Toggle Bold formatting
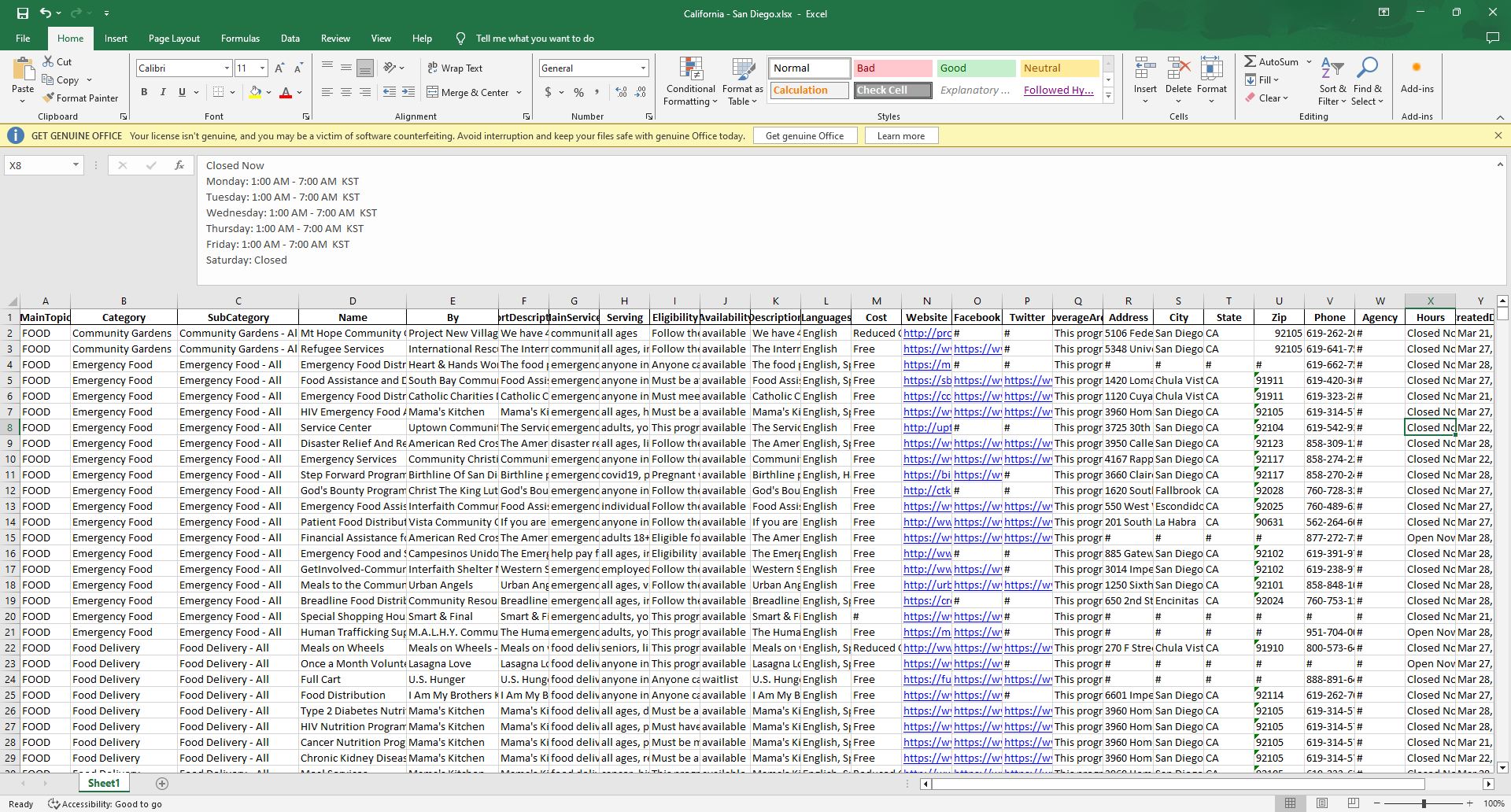The image size is (1511, 812). 144,93
